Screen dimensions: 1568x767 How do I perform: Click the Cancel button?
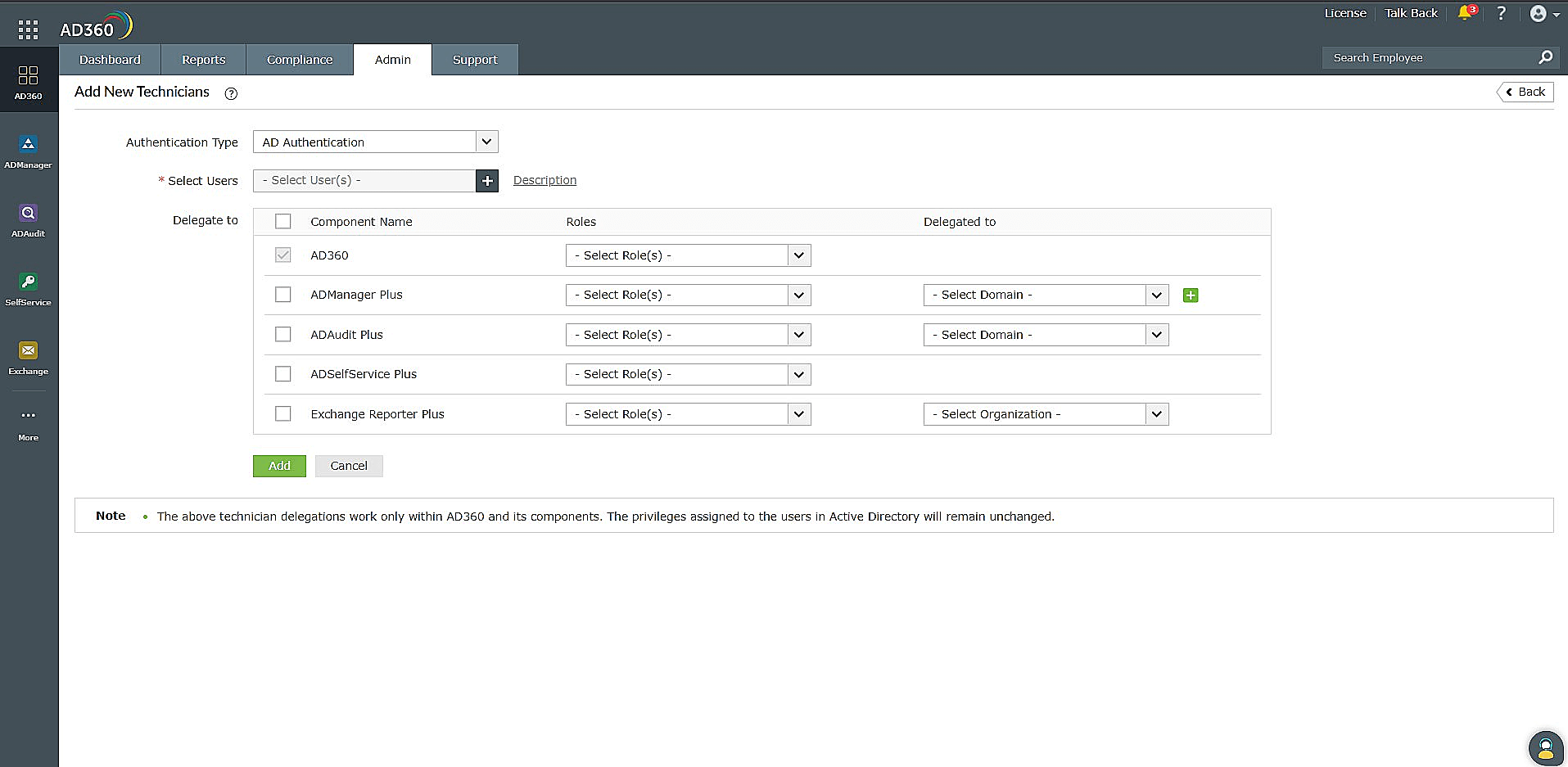coord(349,466)
